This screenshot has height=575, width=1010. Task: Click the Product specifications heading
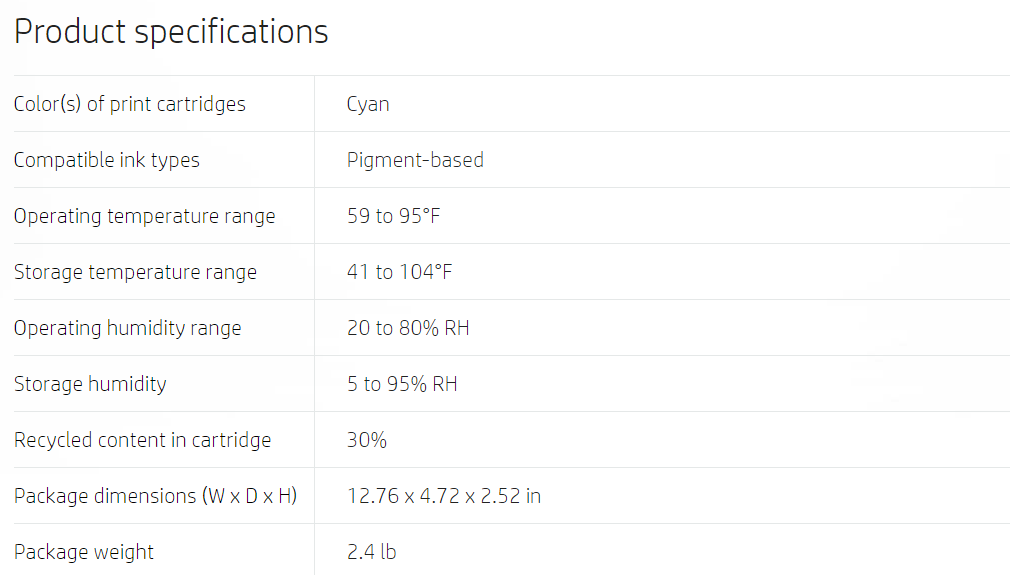pyautogui.click(x=171, y=32)
